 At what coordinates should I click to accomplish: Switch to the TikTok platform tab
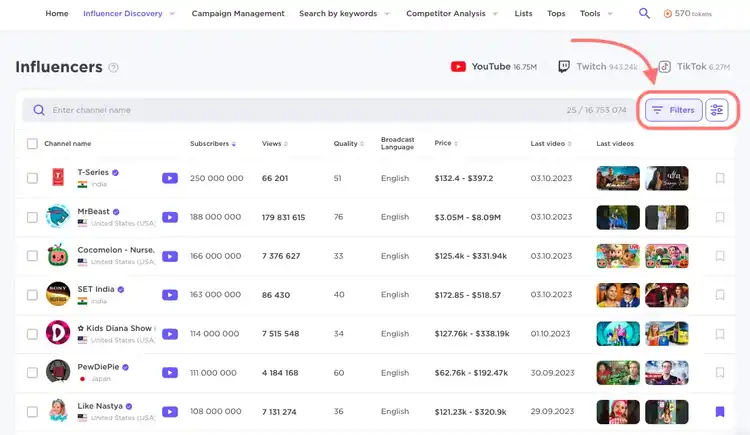click(x=695, y=67)
